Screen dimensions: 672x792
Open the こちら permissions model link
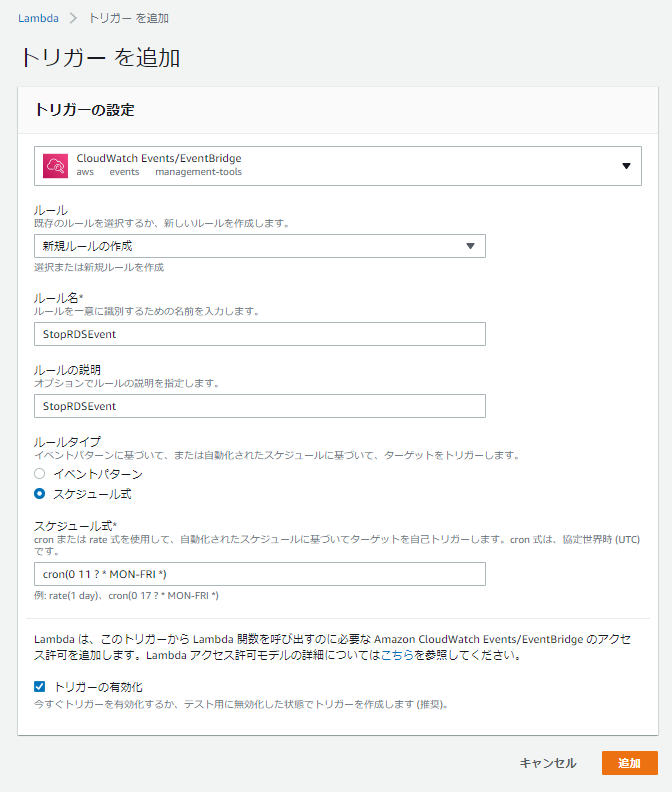coord(397,655)
